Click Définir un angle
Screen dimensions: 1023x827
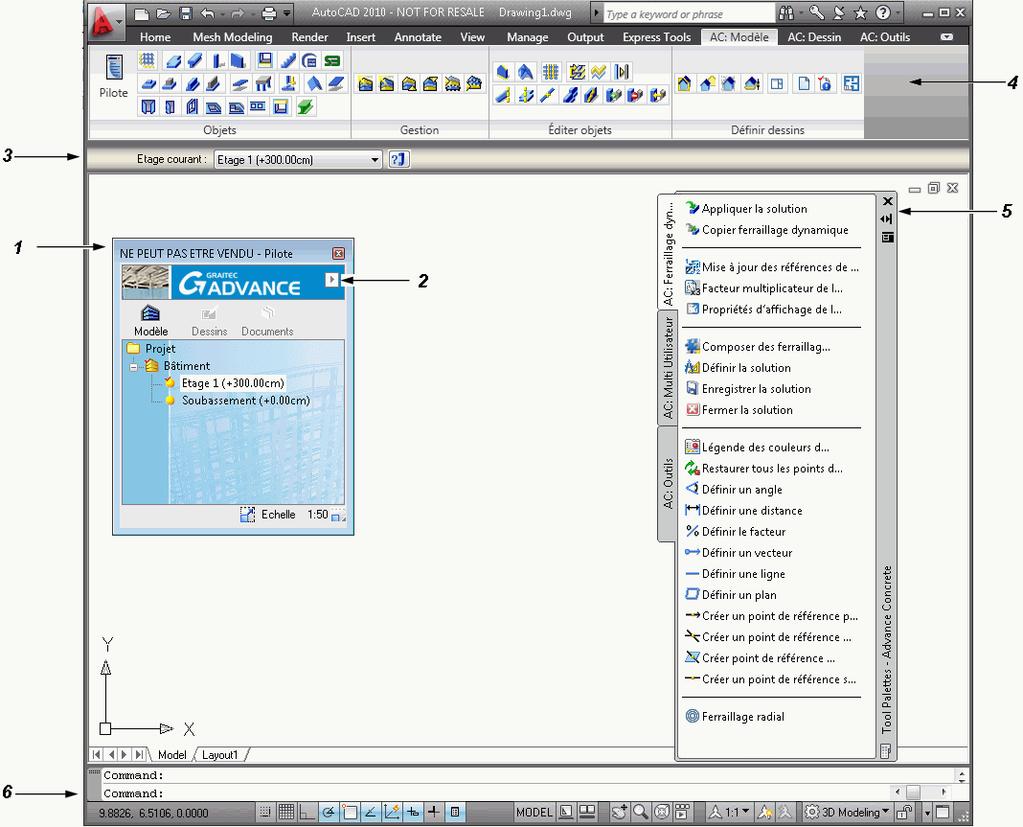point(733,489)
